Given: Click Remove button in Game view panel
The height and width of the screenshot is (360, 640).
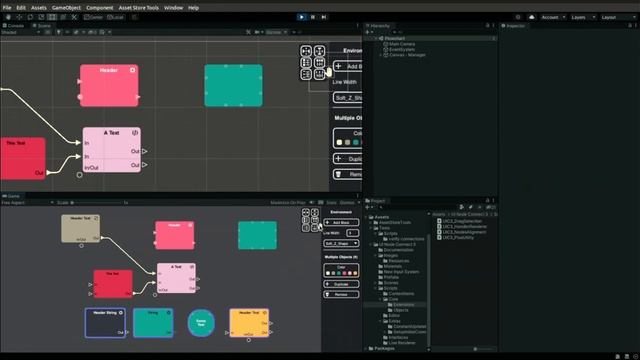Looking at the screenshot, I should click(341, 294).
